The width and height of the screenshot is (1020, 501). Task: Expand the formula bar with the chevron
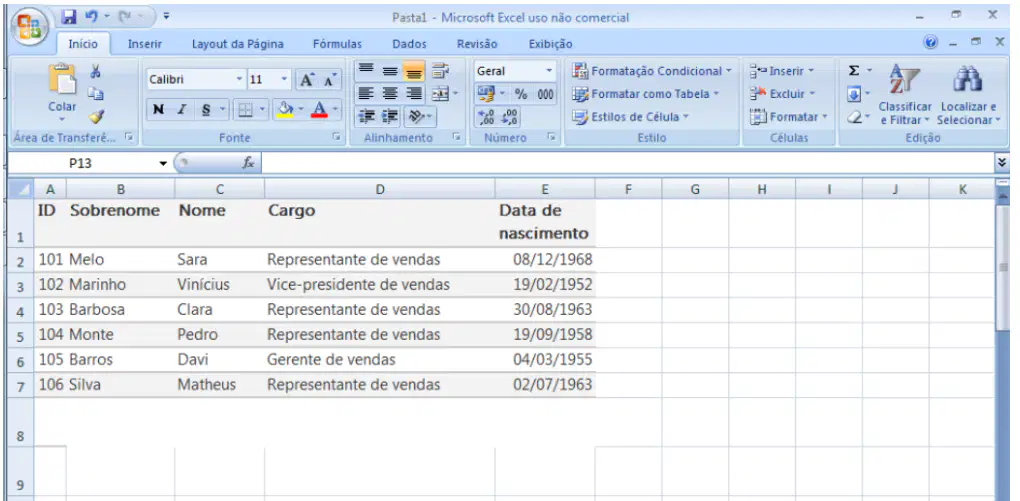(x=1002, y=163)
